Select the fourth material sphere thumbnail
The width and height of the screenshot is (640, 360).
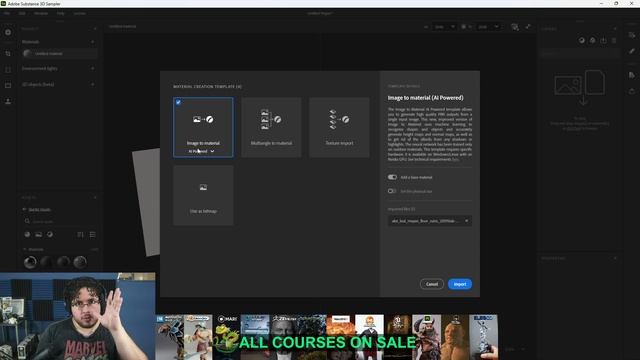click(80, 262)
